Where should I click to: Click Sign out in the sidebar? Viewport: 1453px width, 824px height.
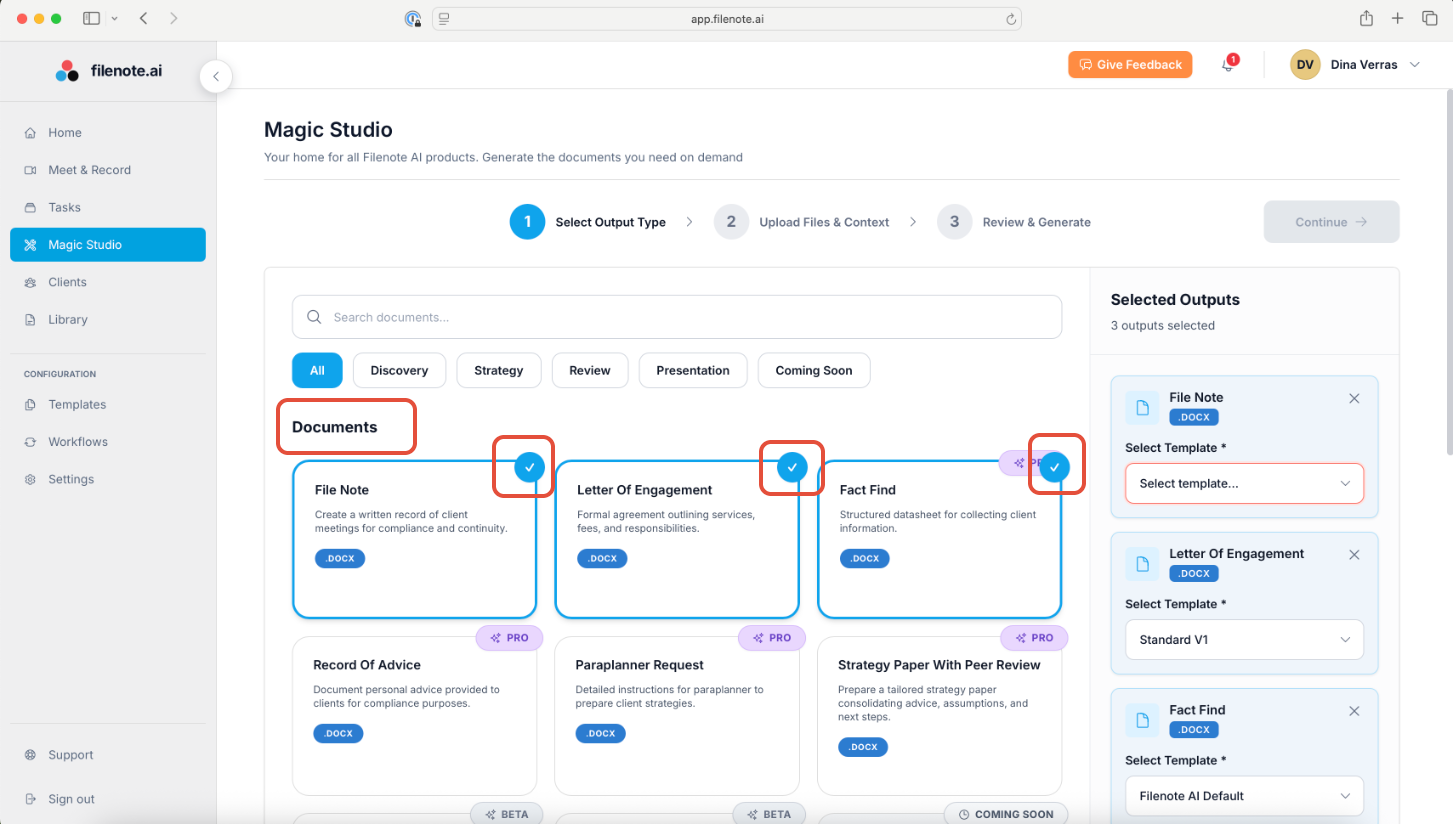71,799
